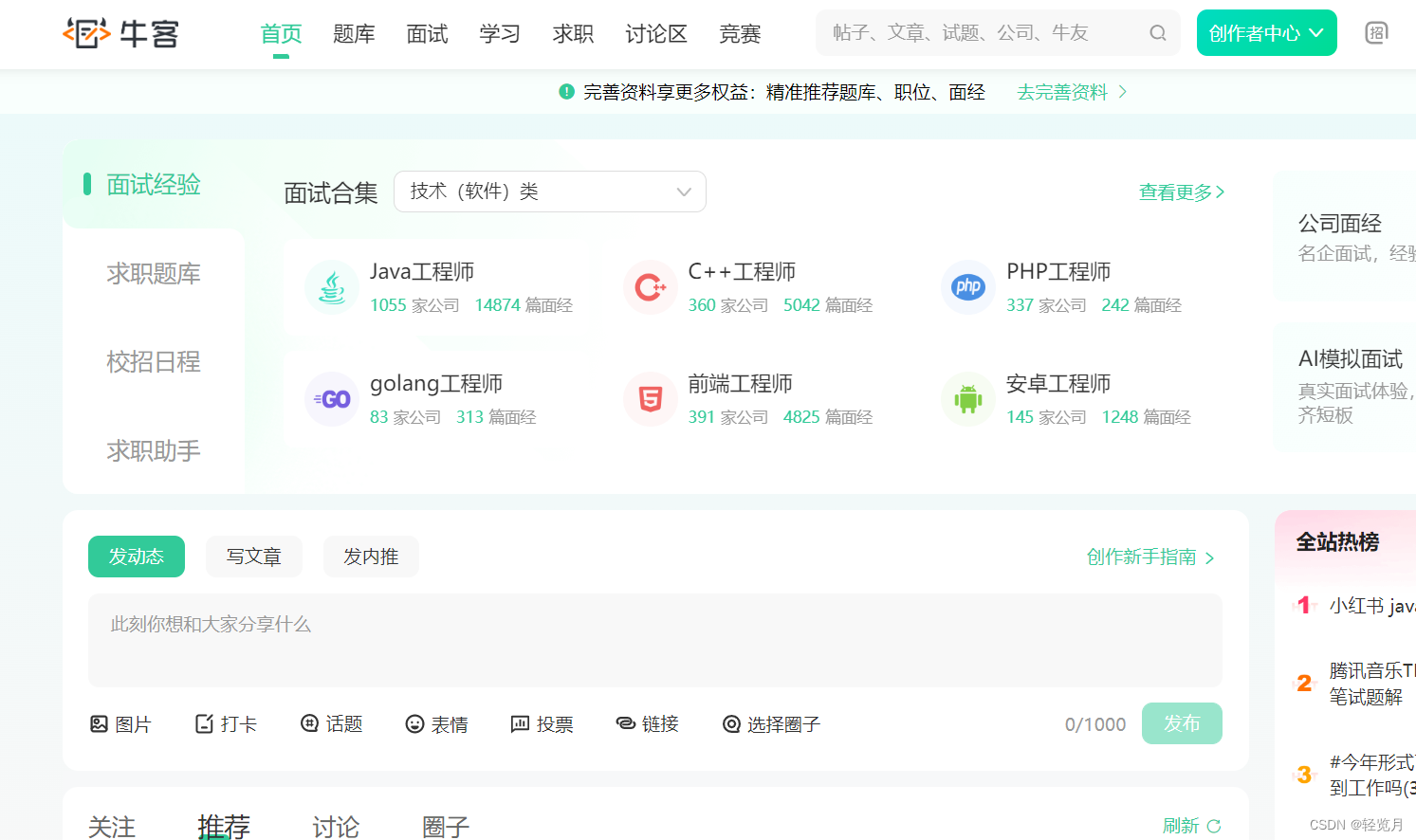Focus the search box at top
The image size is (1416, 840).
click(x=998, y=33)
